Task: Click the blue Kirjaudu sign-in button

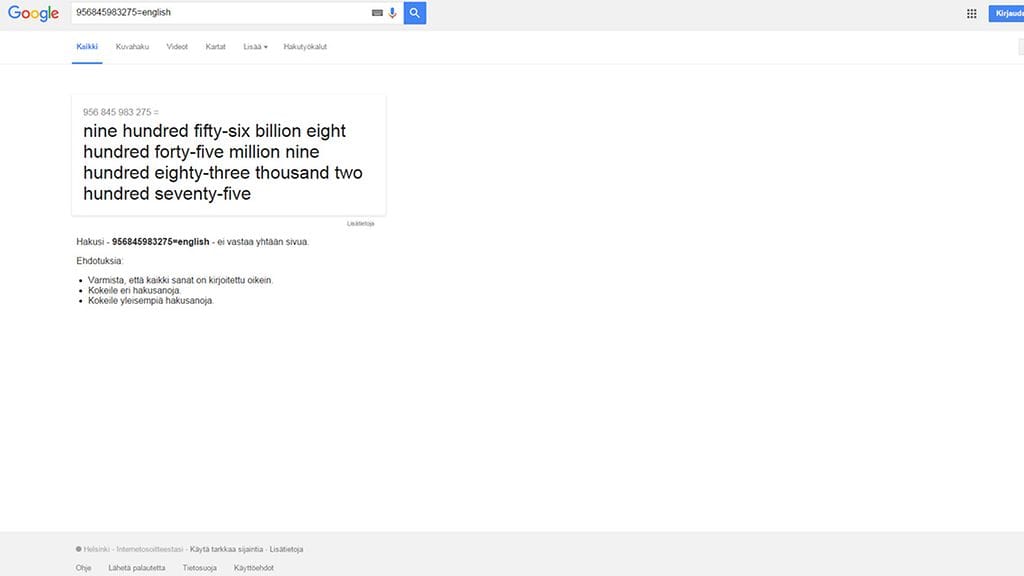Action: point(1006,13)
